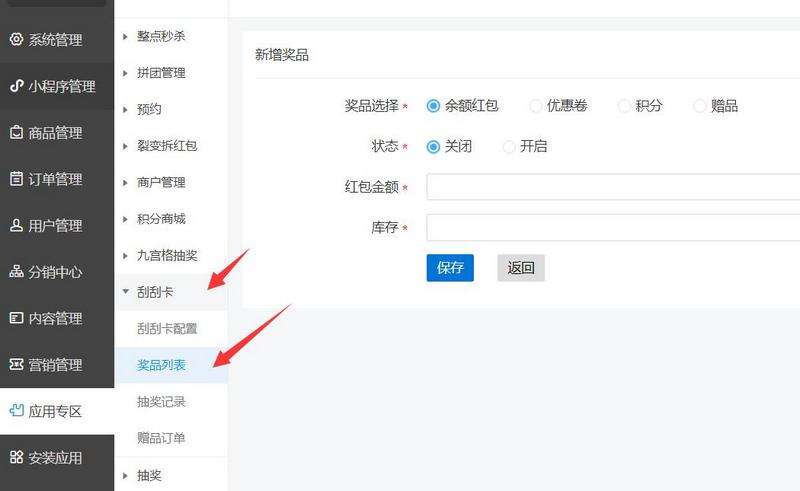Open the 刮刮卡配置 submenu item

coord(167,328)
